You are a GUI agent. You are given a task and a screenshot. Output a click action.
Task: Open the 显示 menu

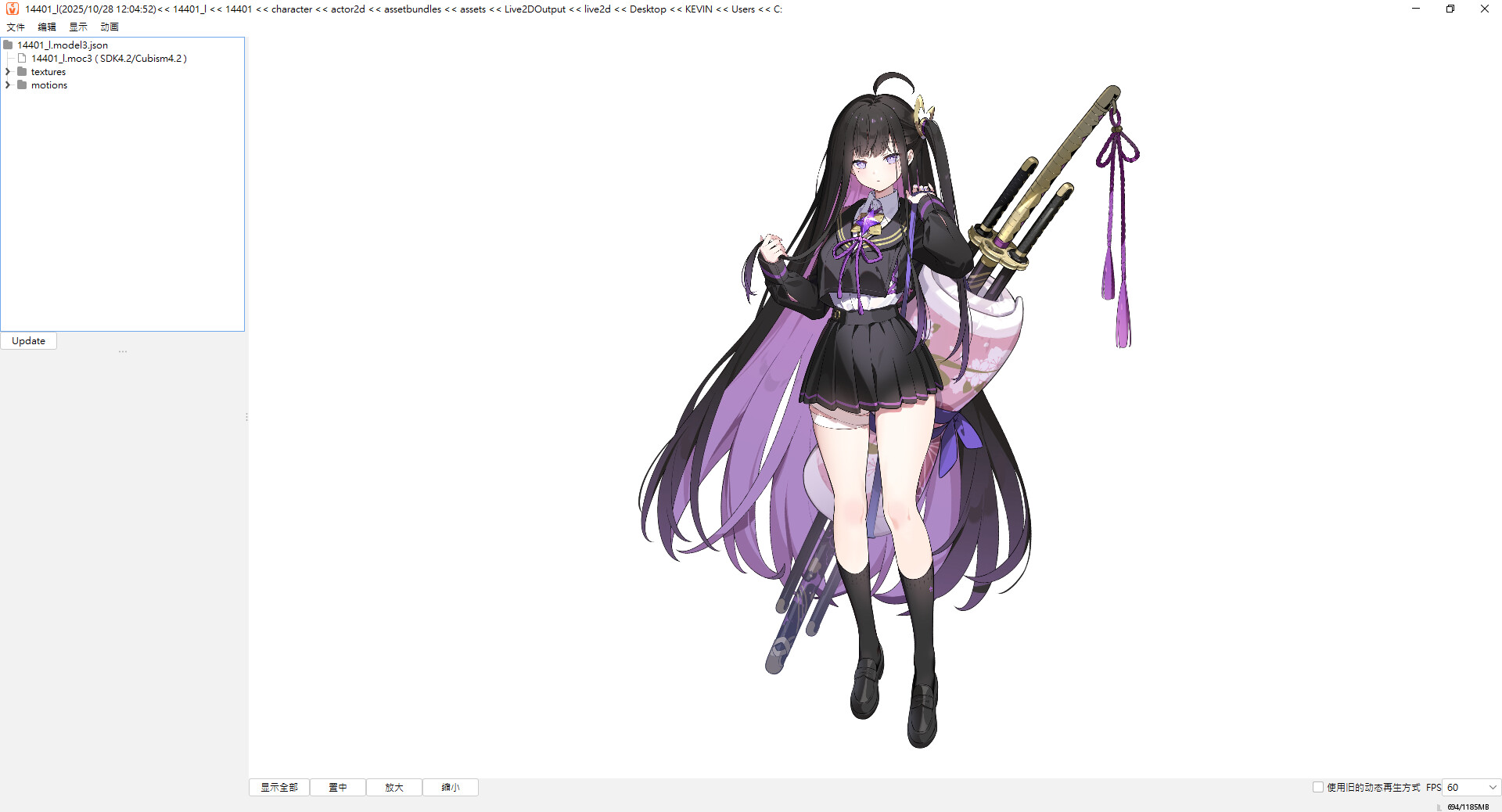click(x=78, y=27)
